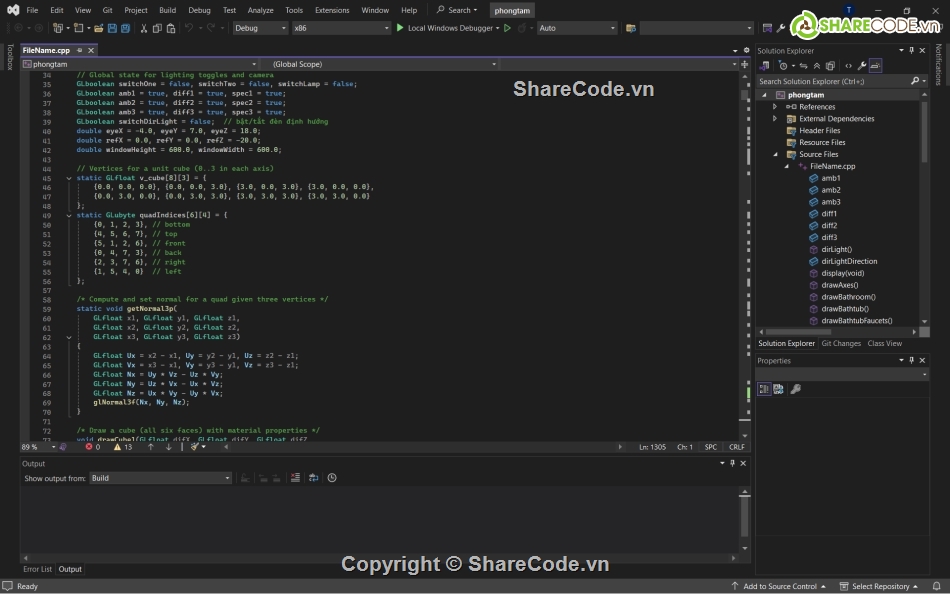Screen dimensions: 950x594
Task: Click the clock icon in Output toolbar
Action: 332,478
